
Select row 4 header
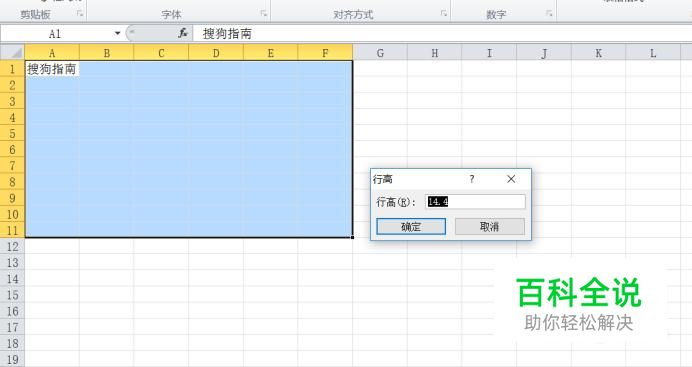12,117
